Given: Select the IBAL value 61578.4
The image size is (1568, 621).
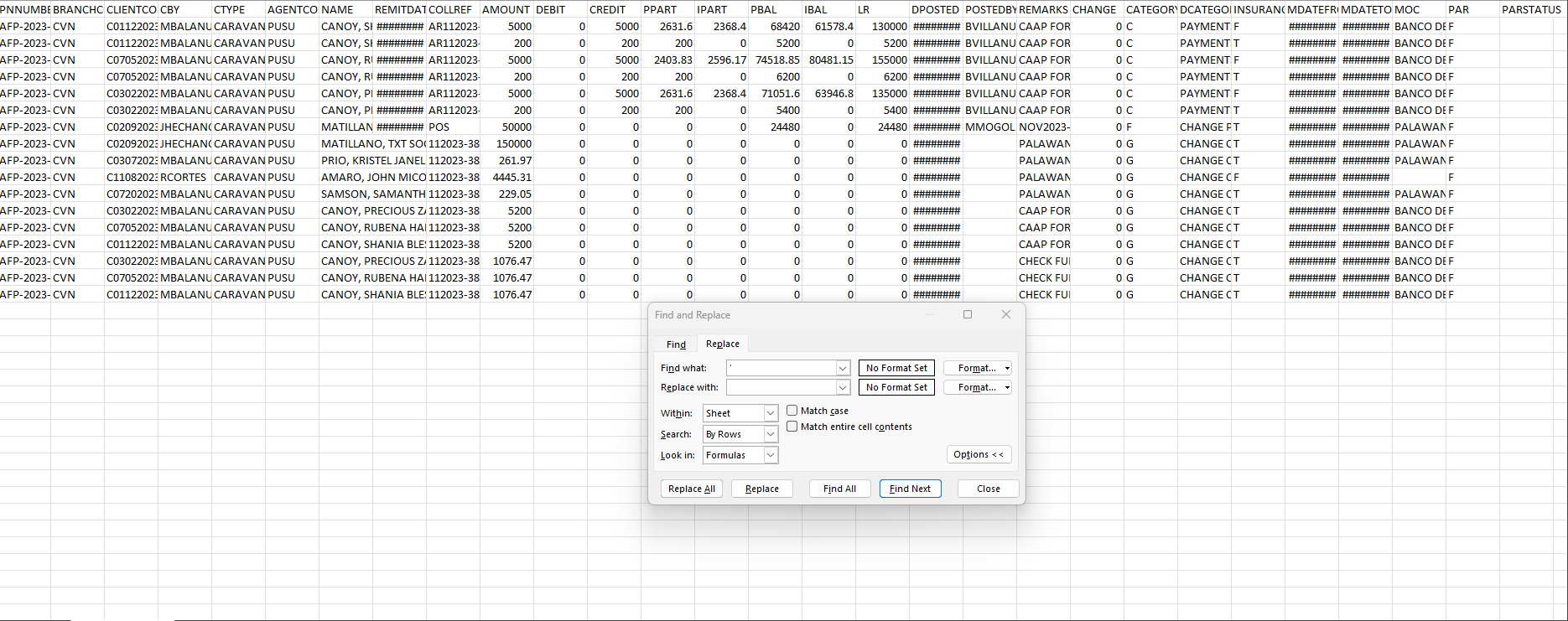Looking at the screenshot, I should point(828,26).
